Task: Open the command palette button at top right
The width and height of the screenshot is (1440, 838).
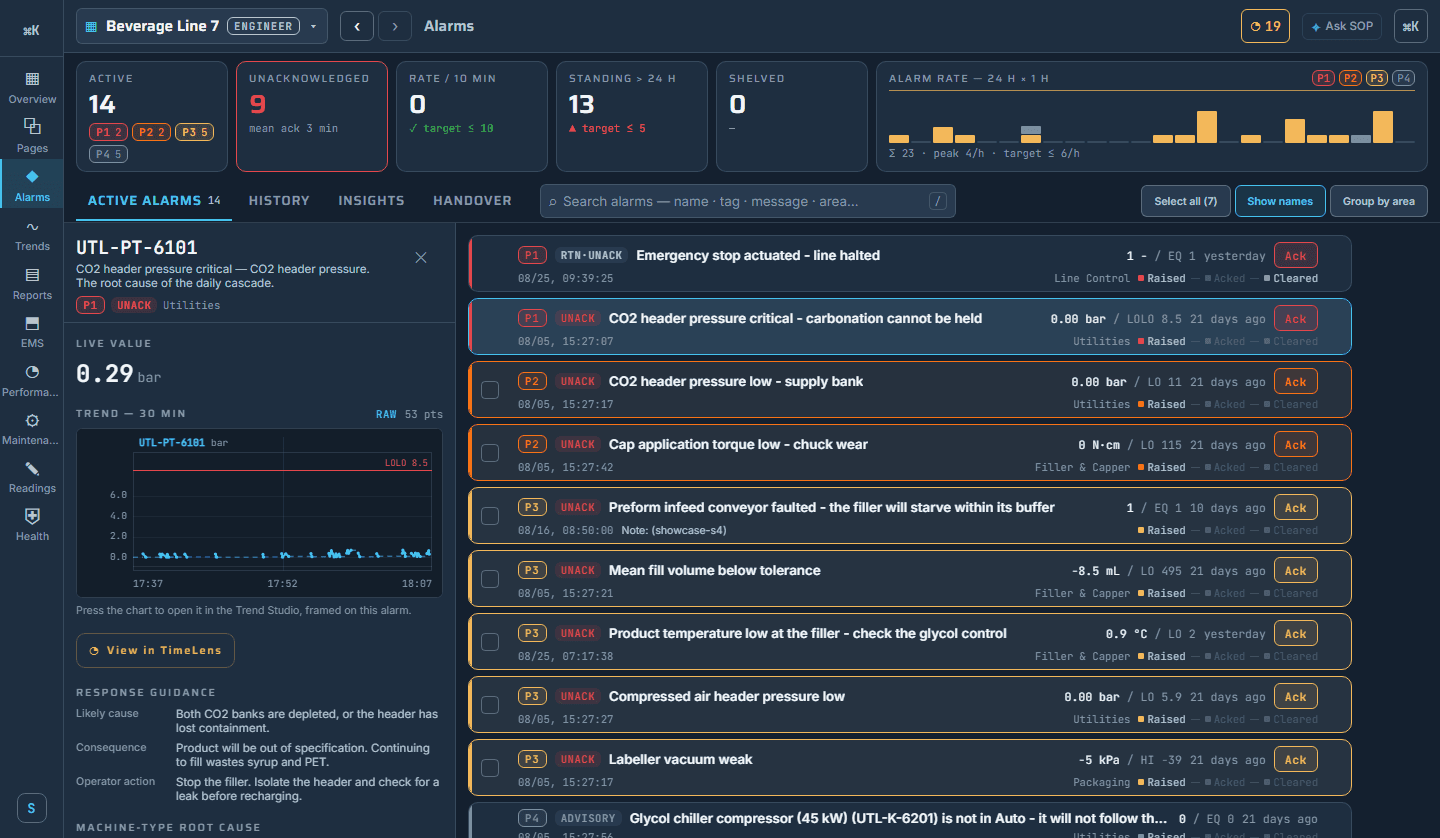Action: coord(1410,26)
